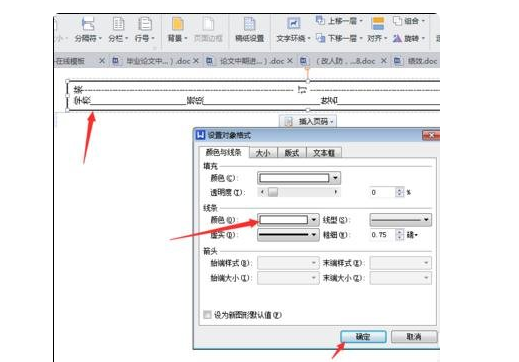Open the 虚实 dash style dropdown

288,235
